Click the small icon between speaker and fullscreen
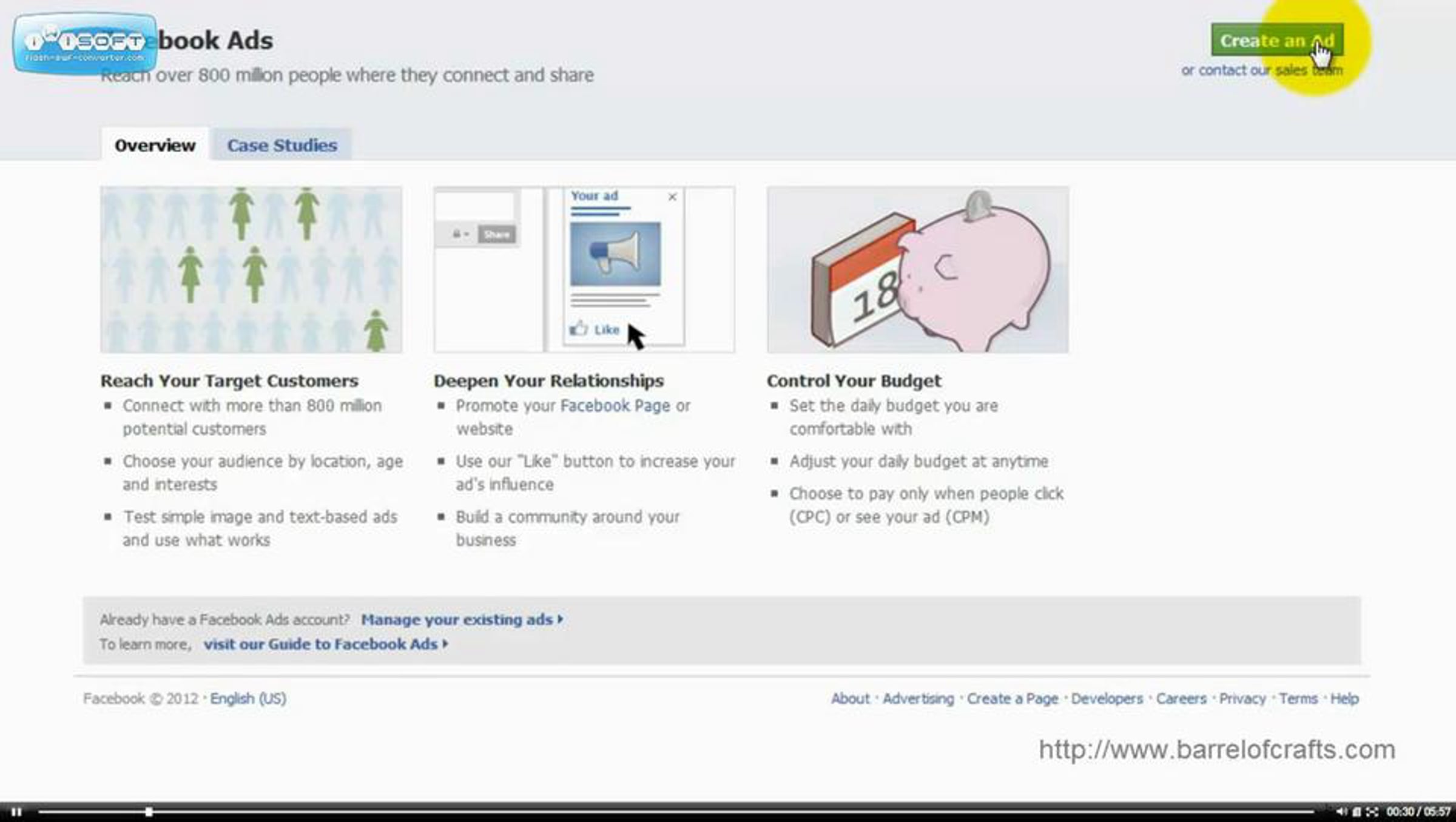 point(1357,812)
